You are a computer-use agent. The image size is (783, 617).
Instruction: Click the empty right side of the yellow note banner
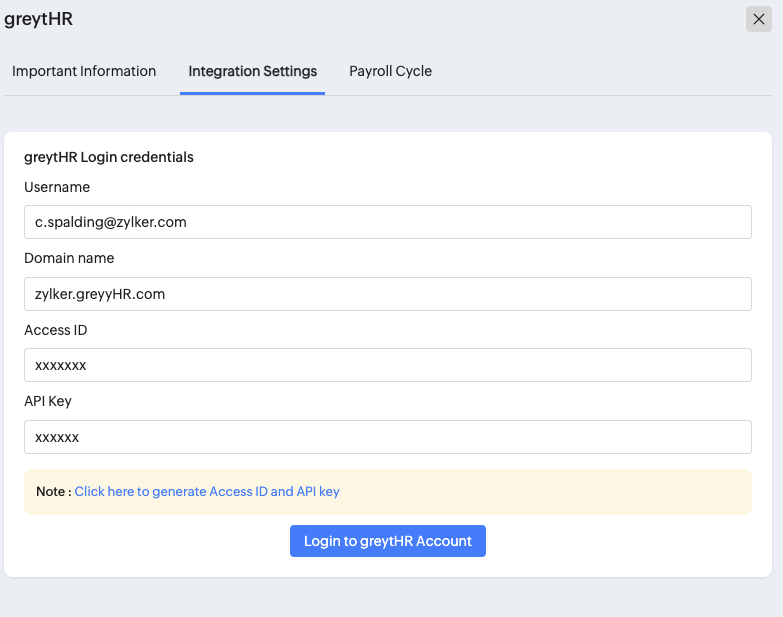click(600, 492)
